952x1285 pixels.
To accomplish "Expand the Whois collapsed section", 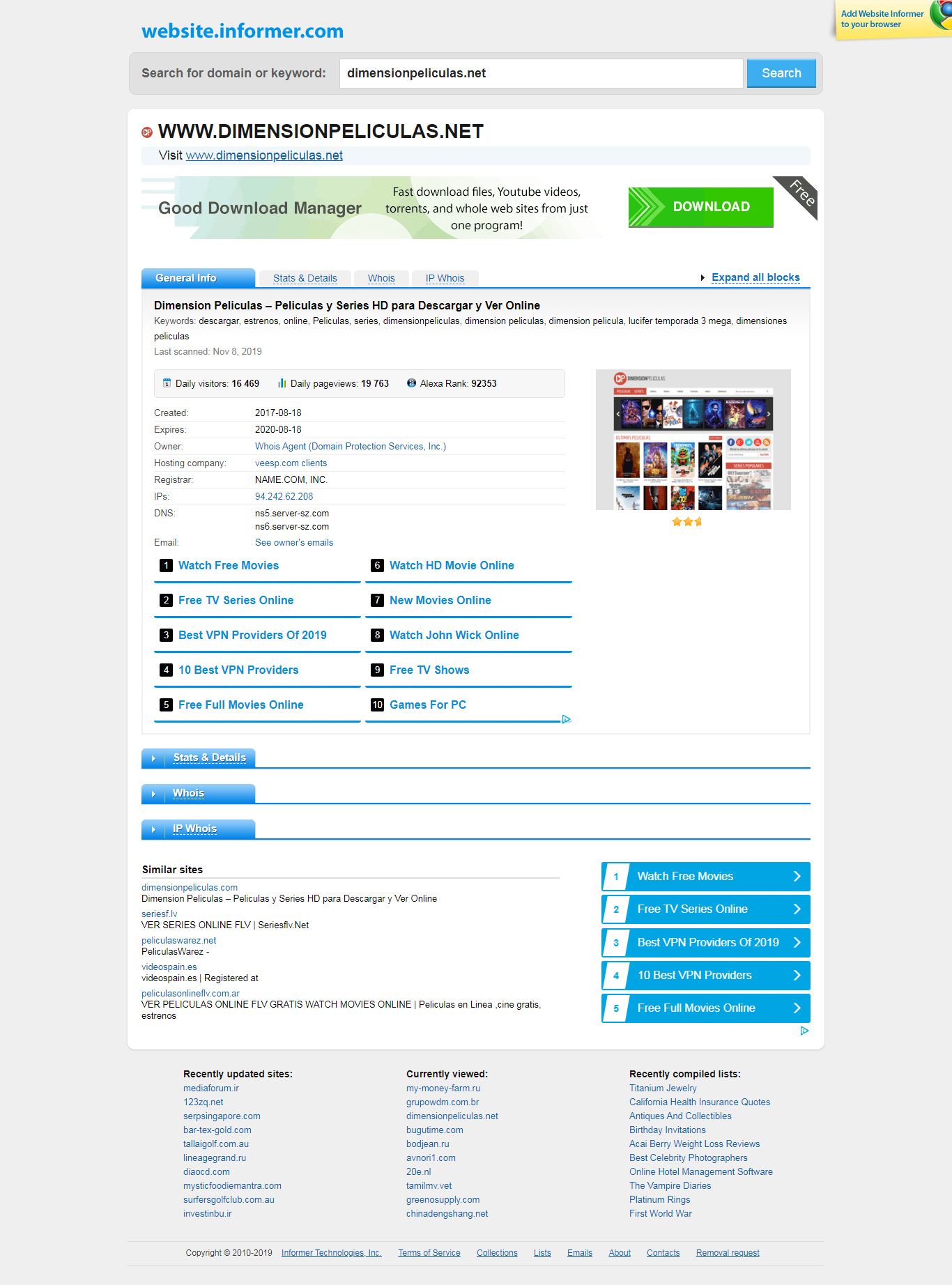I will [x=199, y=794].
